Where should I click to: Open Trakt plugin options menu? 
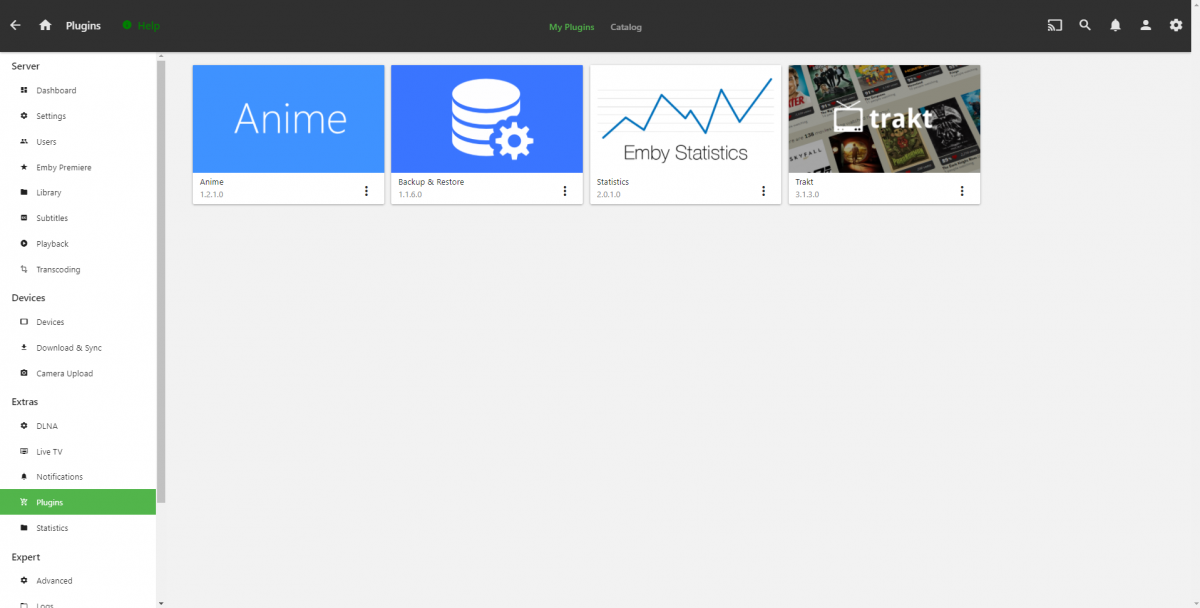(962, 191)
